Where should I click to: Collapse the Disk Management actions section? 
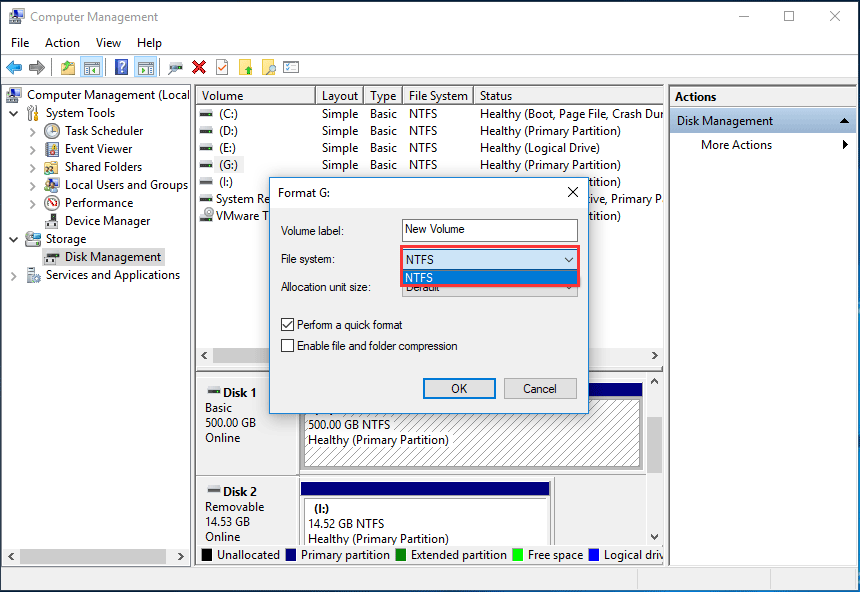(844, 121)
